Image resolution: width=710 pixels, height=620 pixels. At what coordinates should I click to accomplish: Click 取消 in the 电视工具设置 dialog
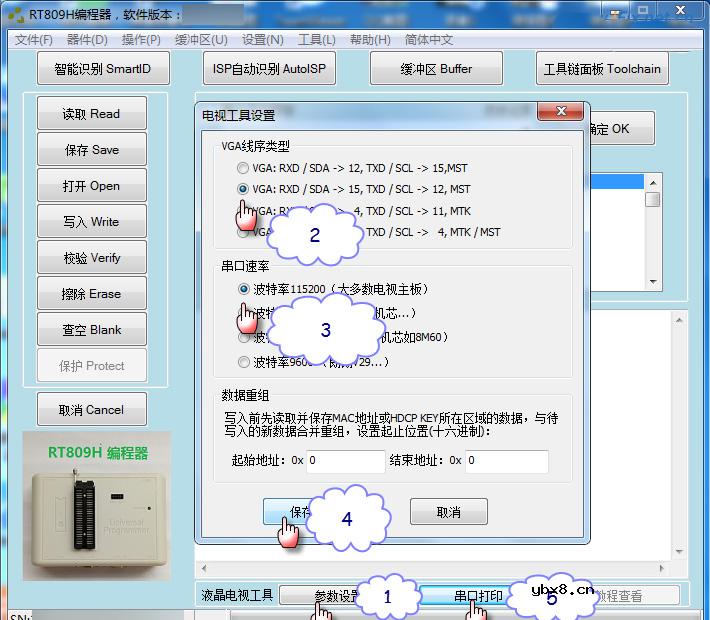tap(449, 512)
